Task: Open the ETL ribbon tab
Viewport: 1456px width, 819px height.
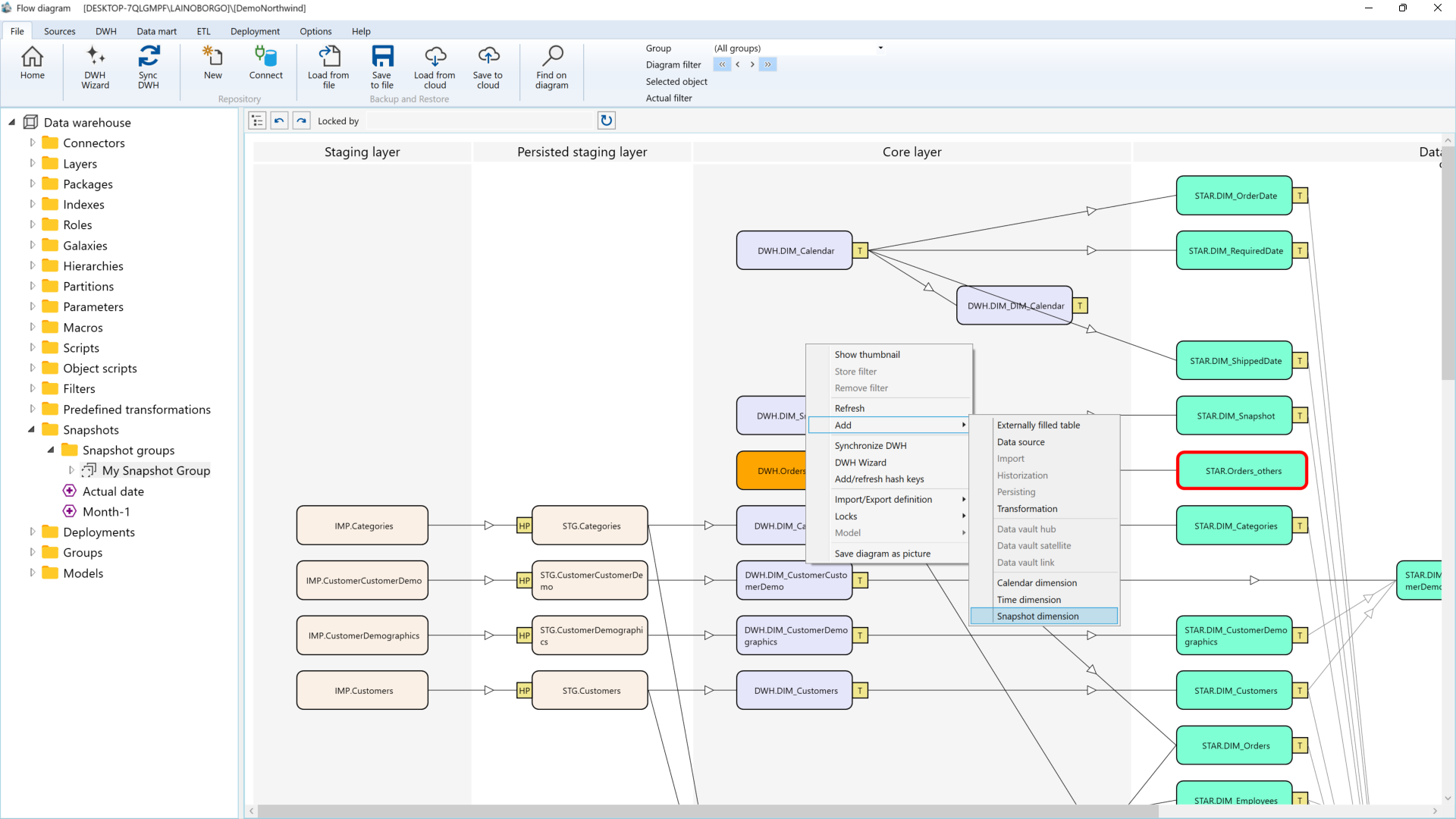Action: (204, 31)
